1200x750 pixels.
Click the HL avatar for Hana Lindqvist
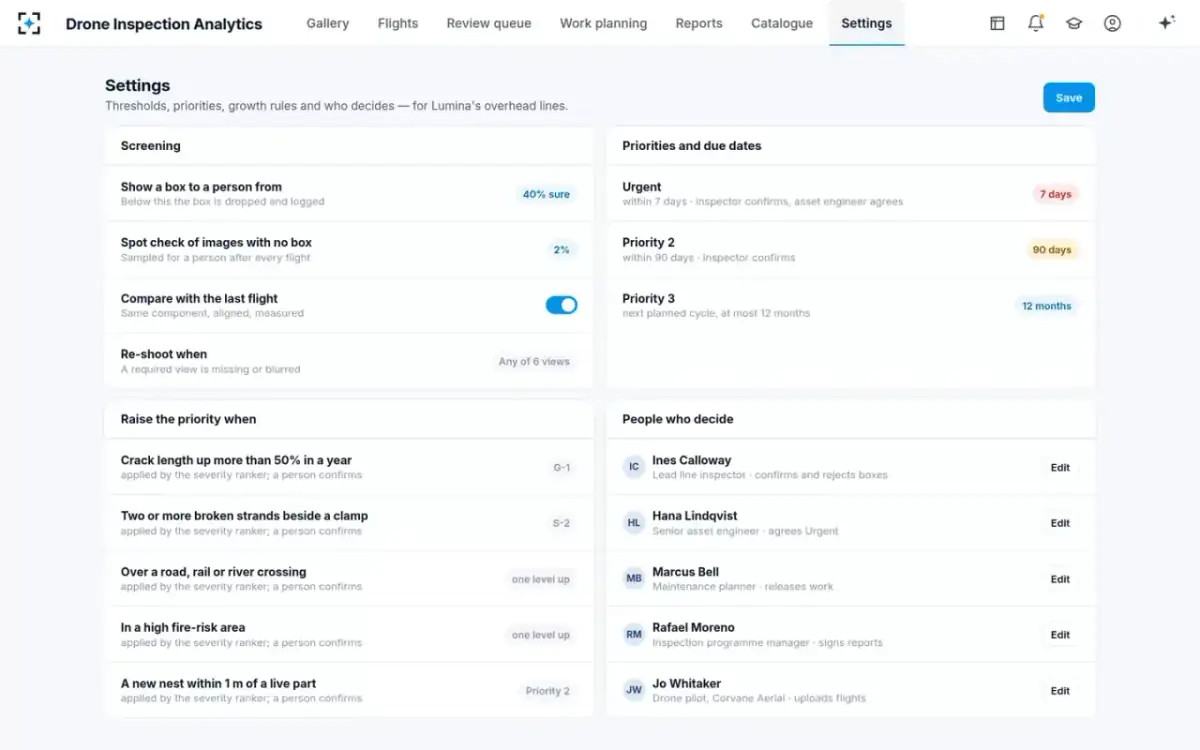point(634,523)
